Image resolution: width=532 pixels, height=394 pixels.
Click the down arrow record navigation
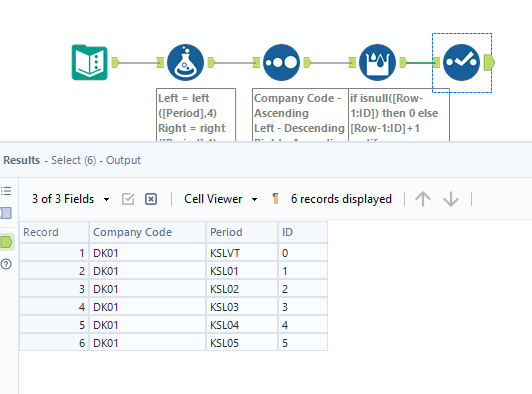point(451,199)
